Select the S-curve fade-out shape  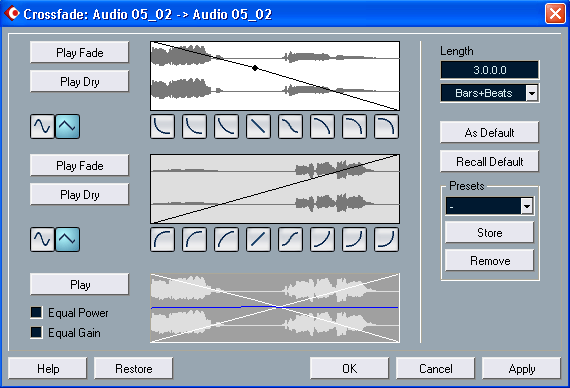290,127
